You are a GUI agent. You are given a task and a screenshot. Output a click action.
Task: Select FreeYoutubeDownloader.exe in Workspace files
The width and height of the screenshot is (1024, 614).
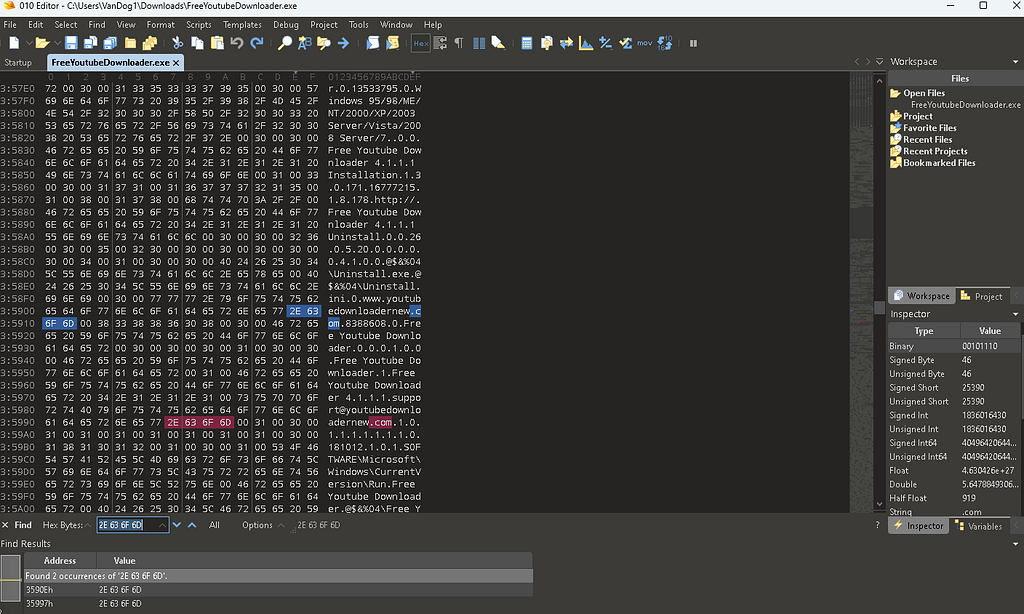click(x=965, y=105)
